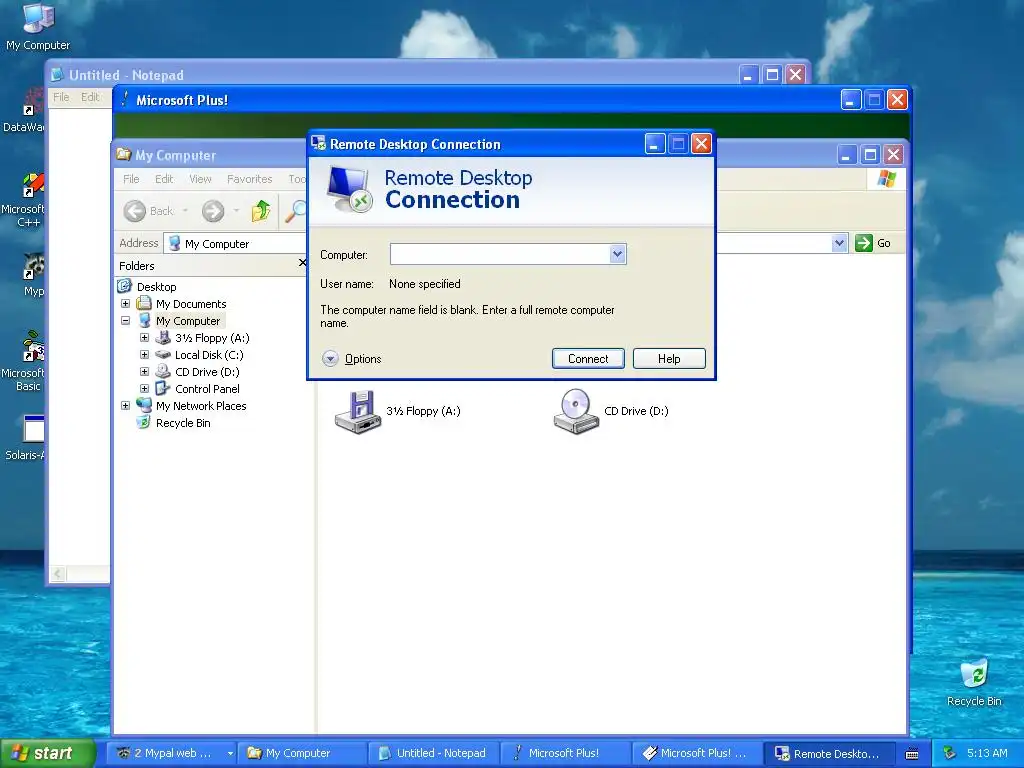
Task: Click the Microsoft Plus! title bar icon
Action: (125, 100)
